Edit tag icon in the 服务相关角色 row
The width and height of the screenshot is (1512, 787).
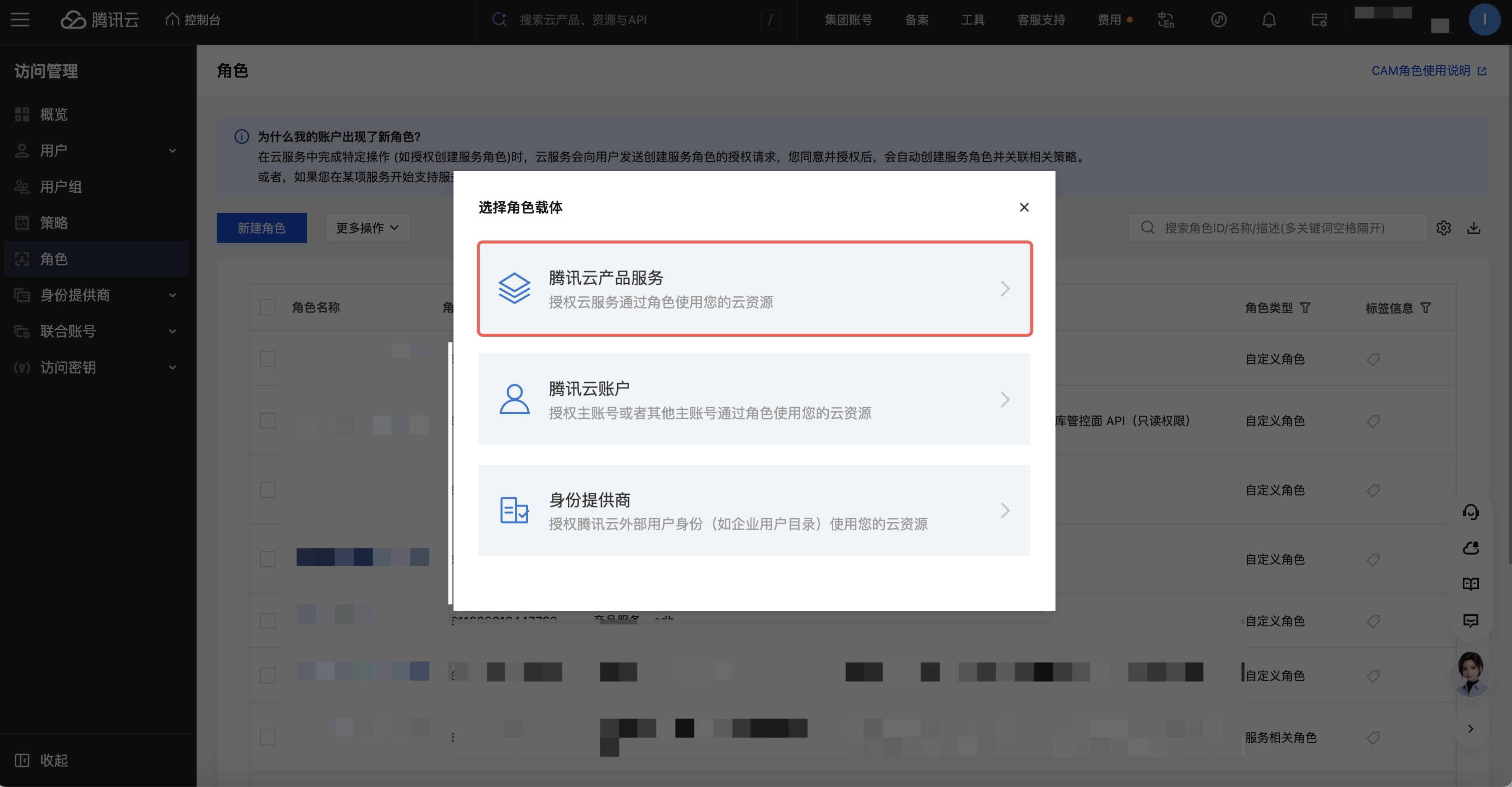[x=1373, y=738]
